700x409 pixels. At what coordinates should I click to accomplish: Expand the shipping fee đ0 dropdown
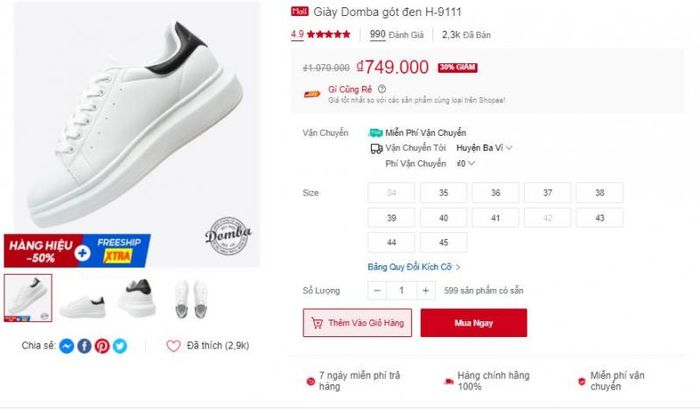tap(466, 163)
